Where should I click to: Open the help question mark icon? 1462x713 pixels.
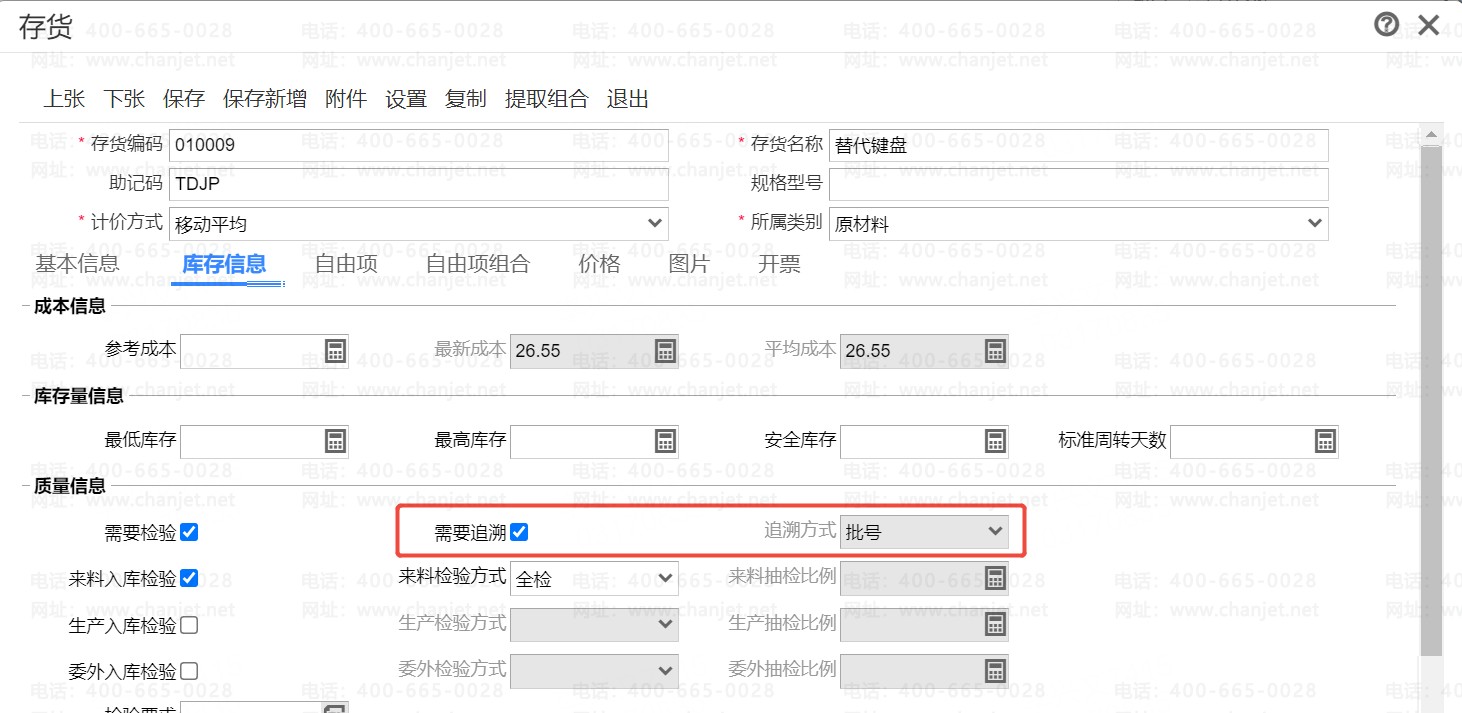coord(1386,25)
